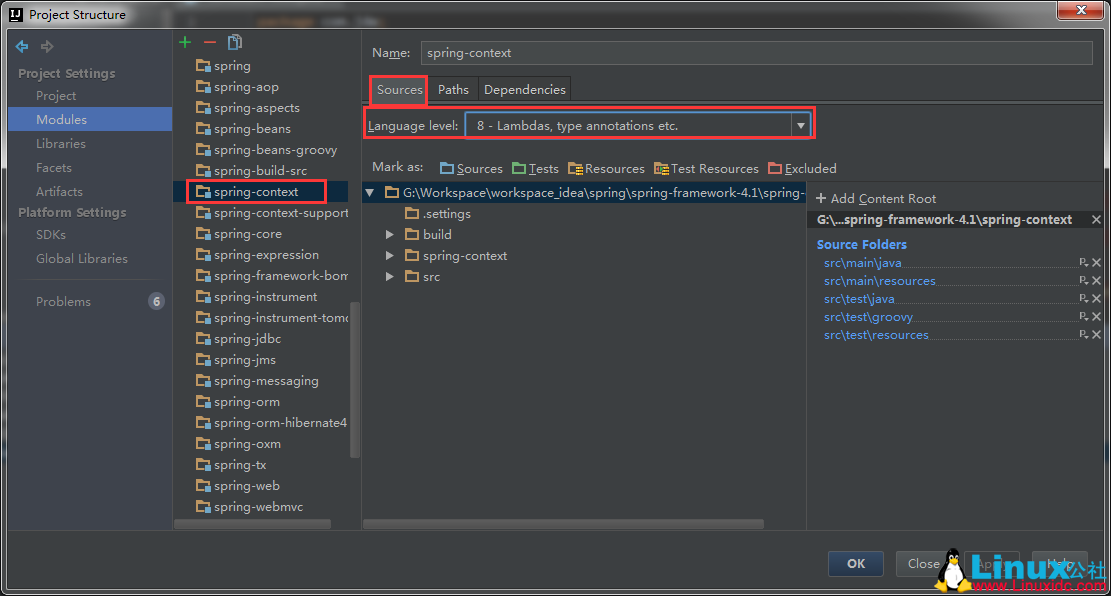
Task: Click the Close button
Action: pyautogui.click(x=923, y=563)
